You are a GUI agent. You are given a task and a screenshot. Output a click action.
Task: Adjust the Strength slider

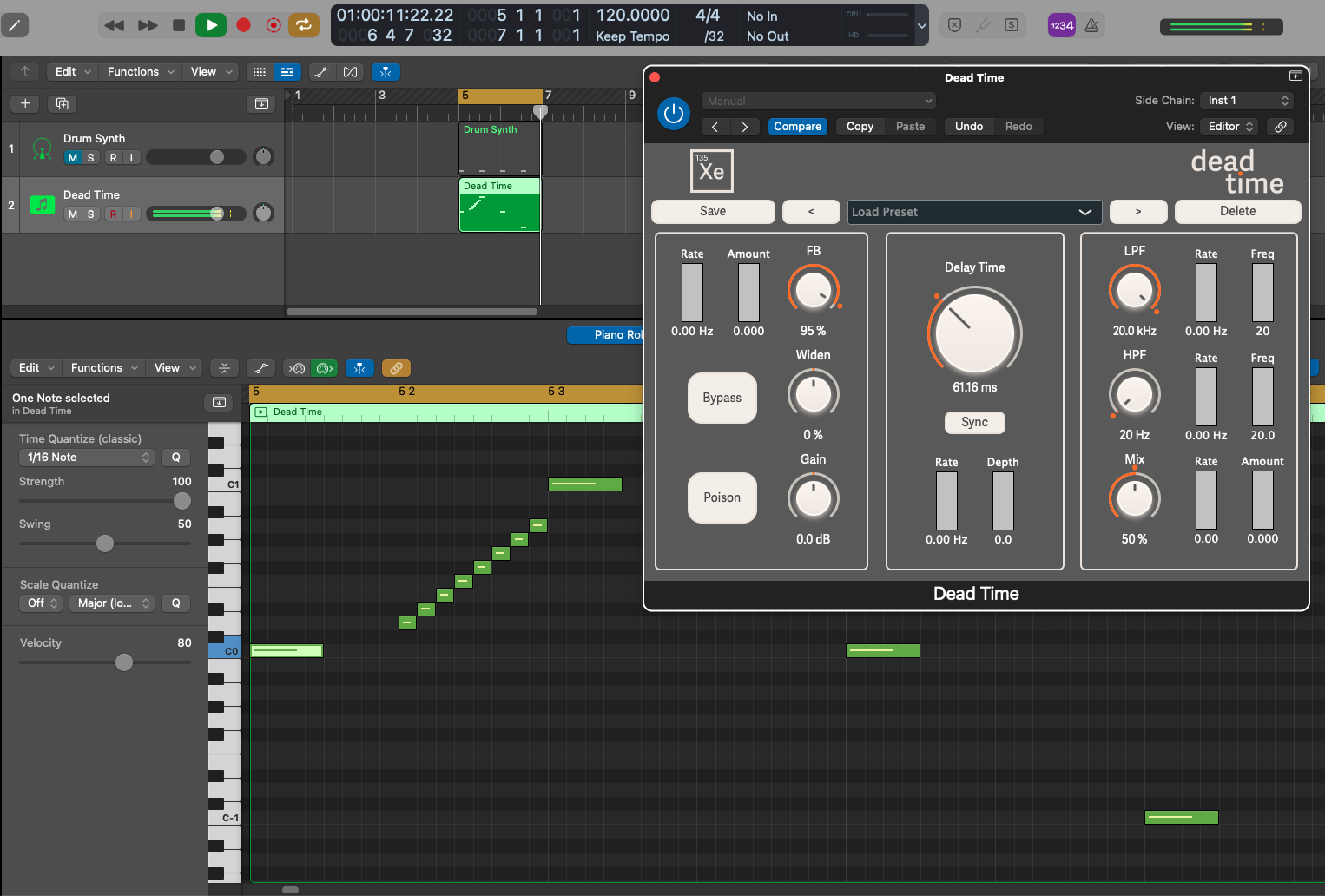click(x=105, y=501)
